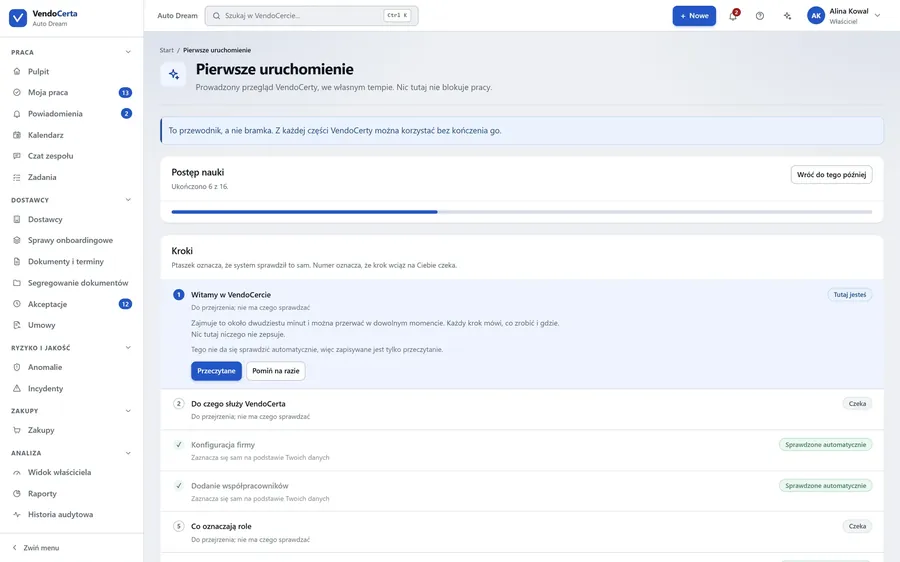
Task: Click the AK avatar circle
Action: point(816,15)
